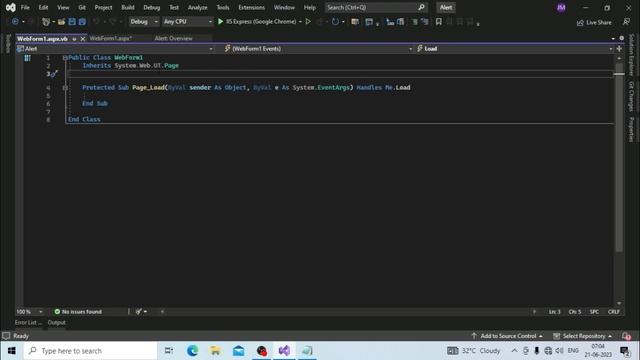
Task: Open the Solution Explorer side tab
Action: pyautogui.click(x=631, y=55)
